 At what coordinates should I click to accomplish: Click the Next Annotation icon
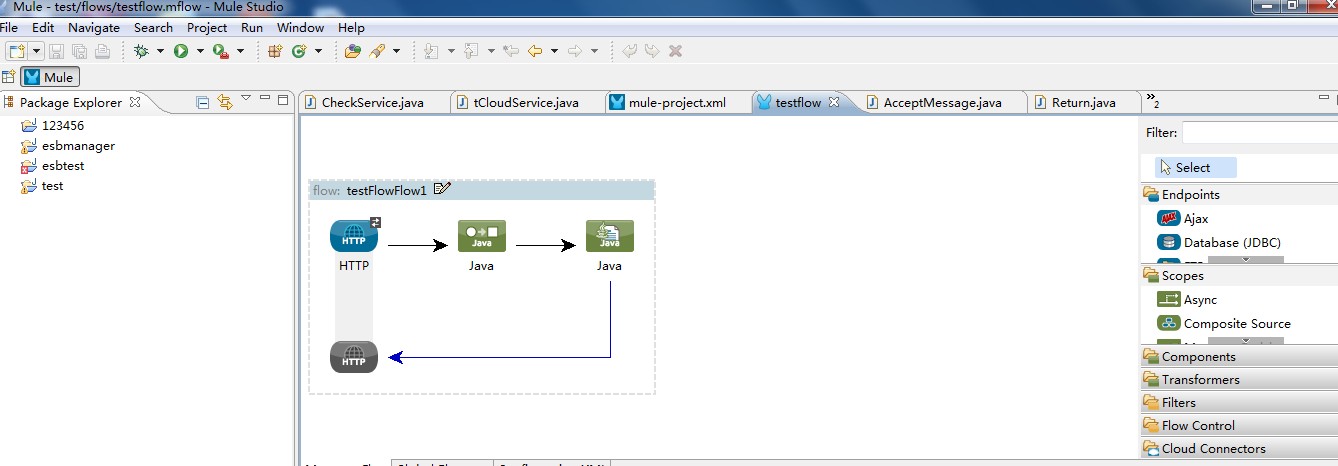431,51
